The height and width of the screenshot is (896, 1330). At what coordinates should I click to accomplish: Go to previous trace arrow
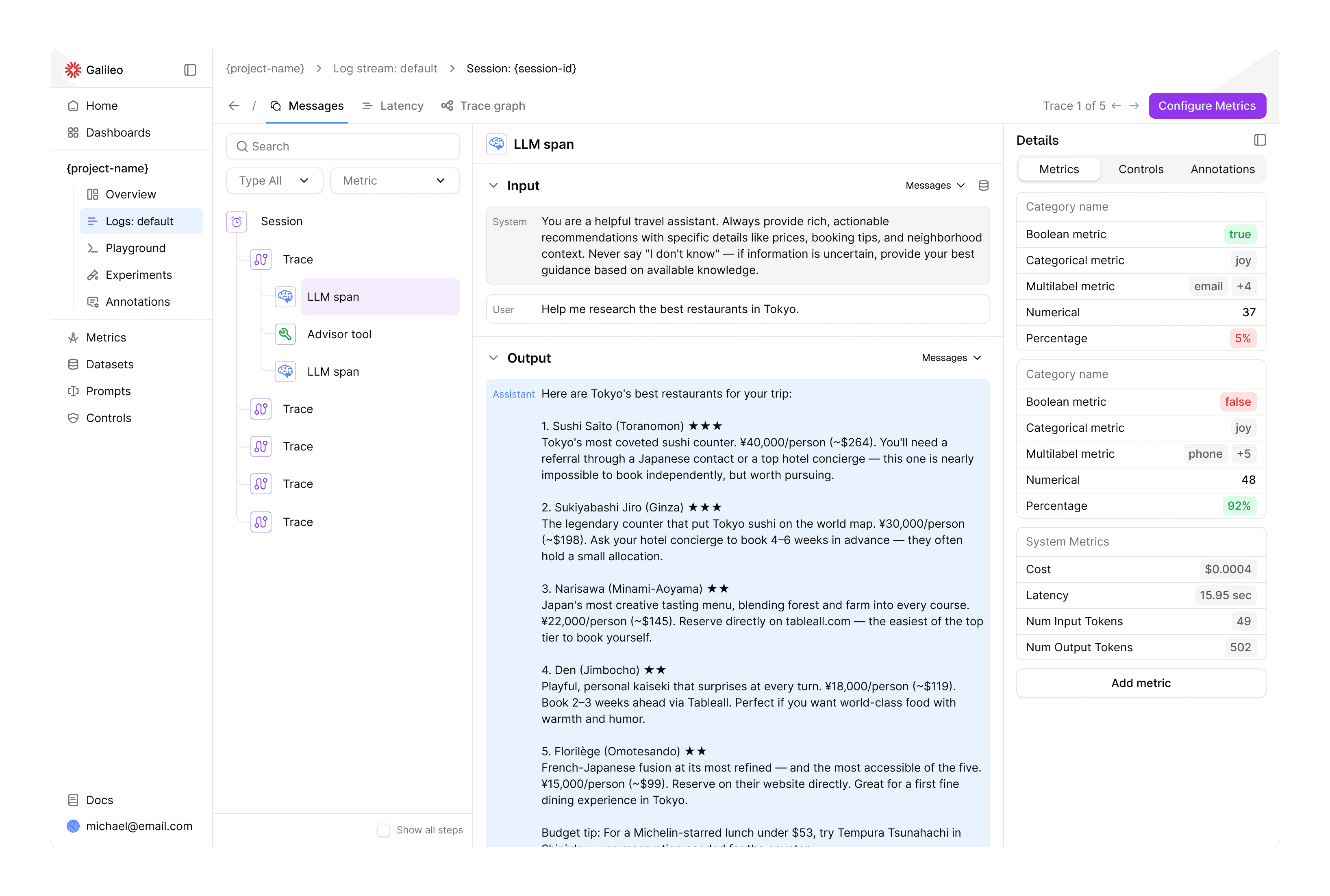pyautogui.click(x=1116, y=106)
